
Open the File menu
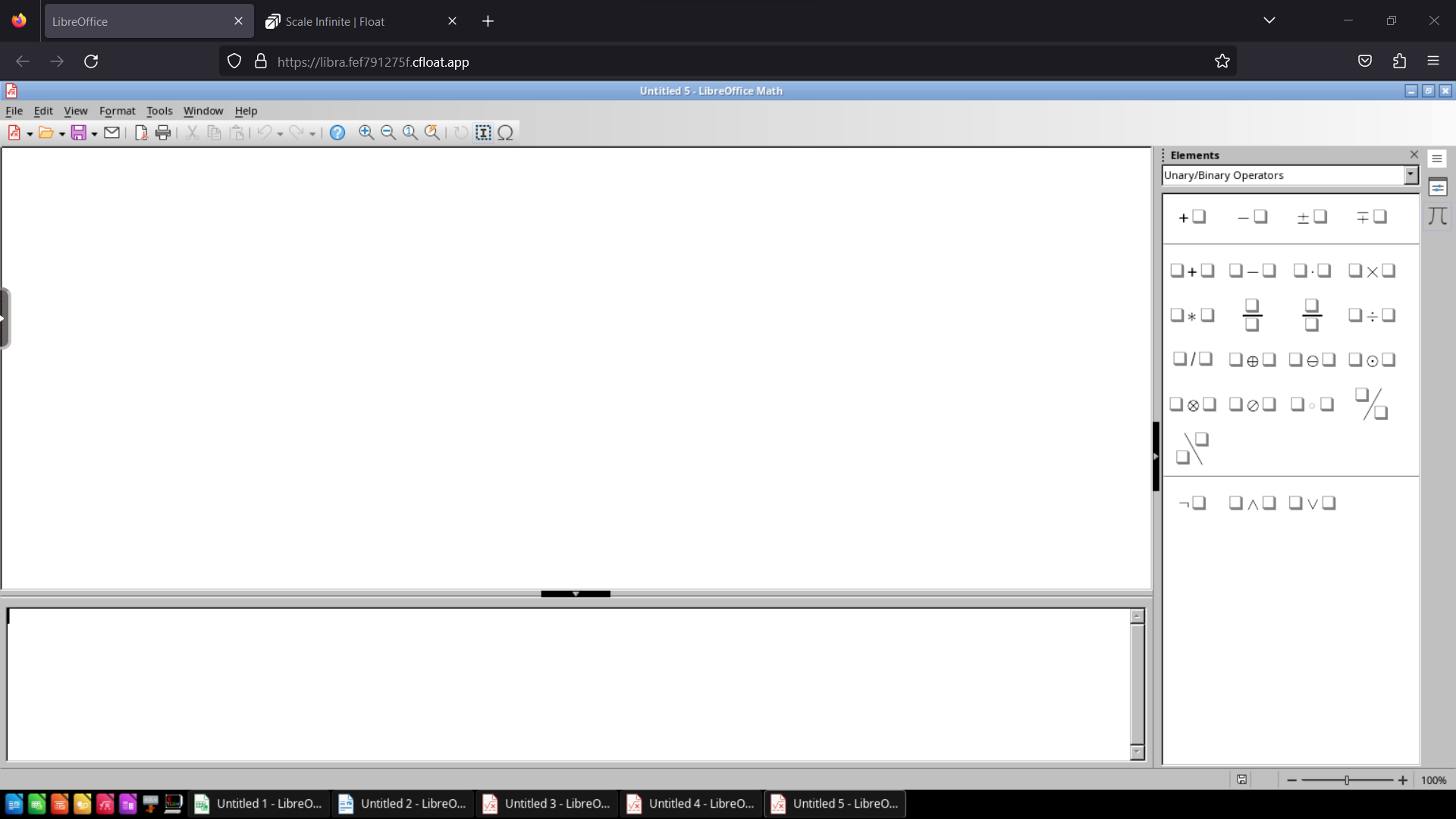click(14, 111)
